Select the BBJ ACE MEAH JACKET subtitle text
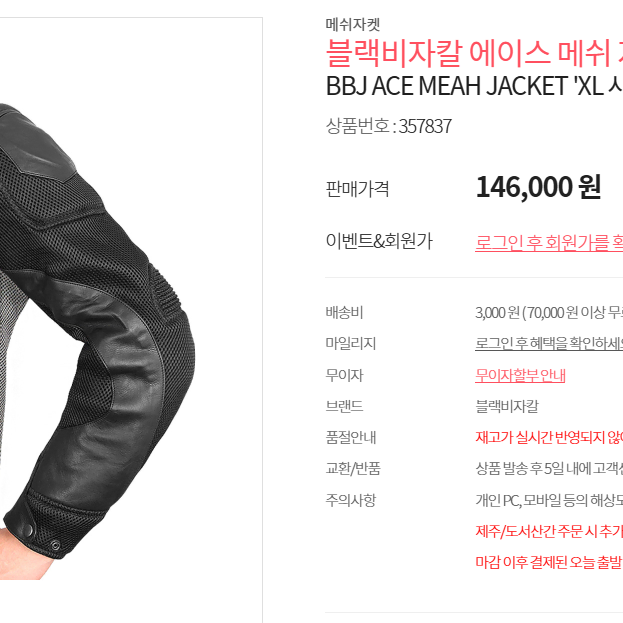The width and height of the screenshot is (623, 623). pos(474,86)
